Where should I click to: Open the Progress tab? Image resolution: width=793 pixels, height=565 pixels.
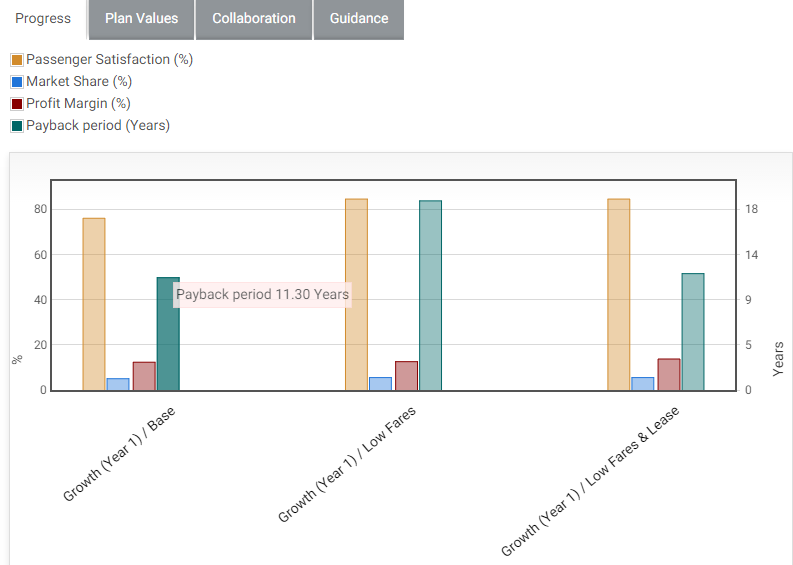point(43,19)
